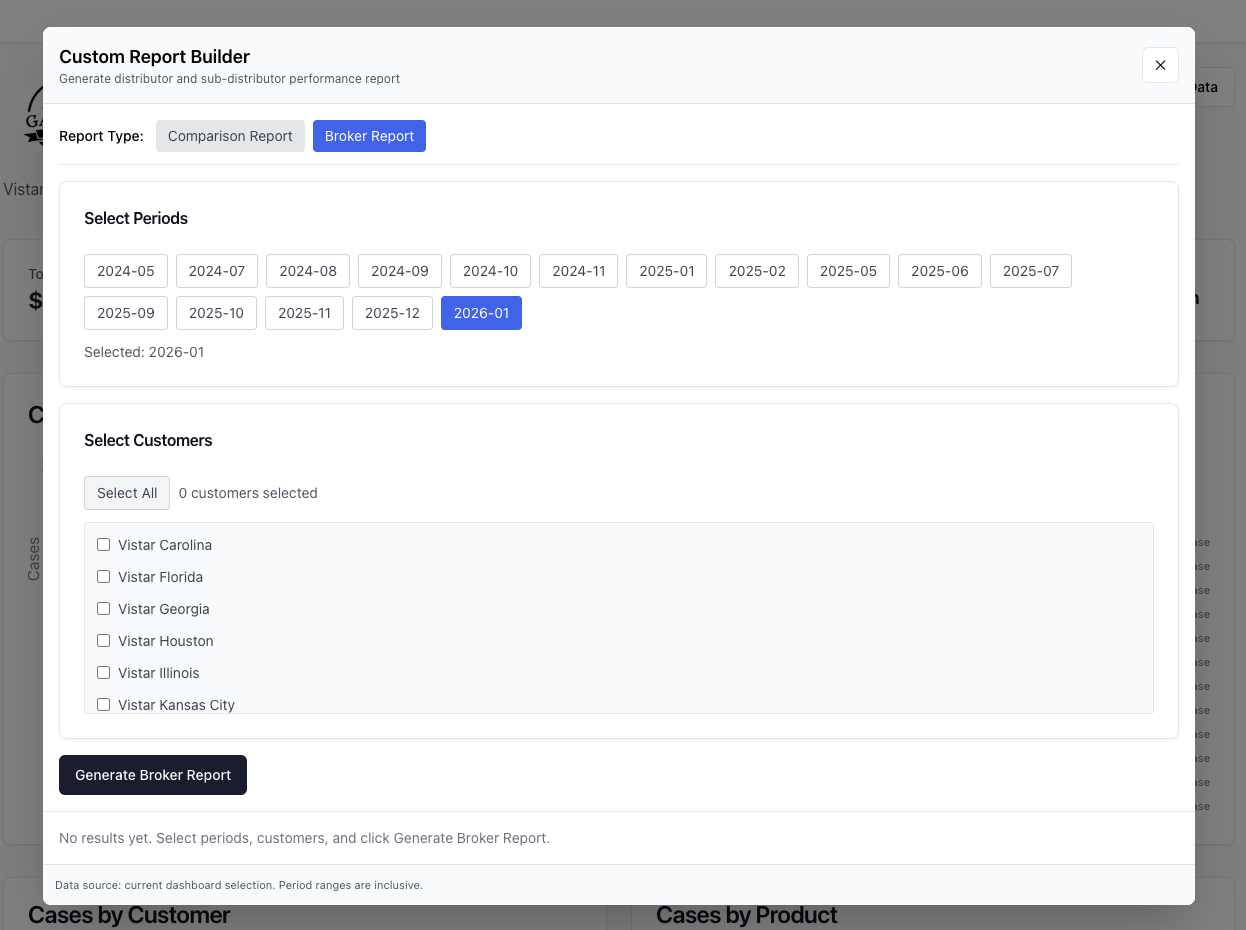Image resolution: width=1246 pixels, height=930 pixels.
Task: Select period 2024-11
Action: [x=578, y=271]
